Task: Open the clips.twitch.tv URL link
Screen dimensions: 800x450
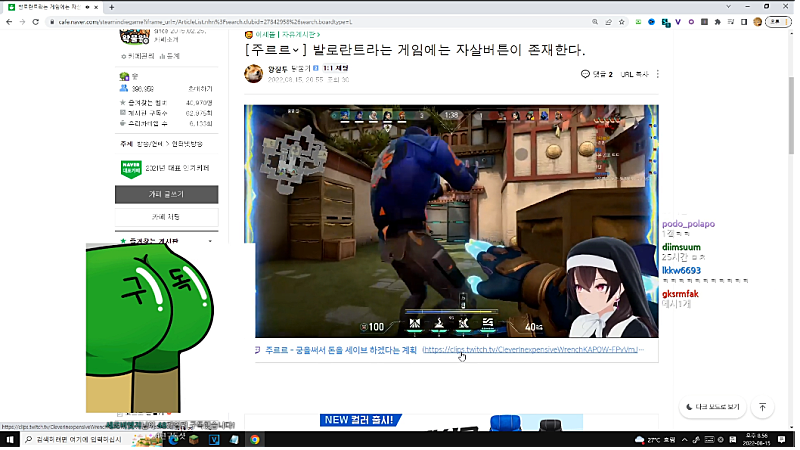Action: coord(533,350)
